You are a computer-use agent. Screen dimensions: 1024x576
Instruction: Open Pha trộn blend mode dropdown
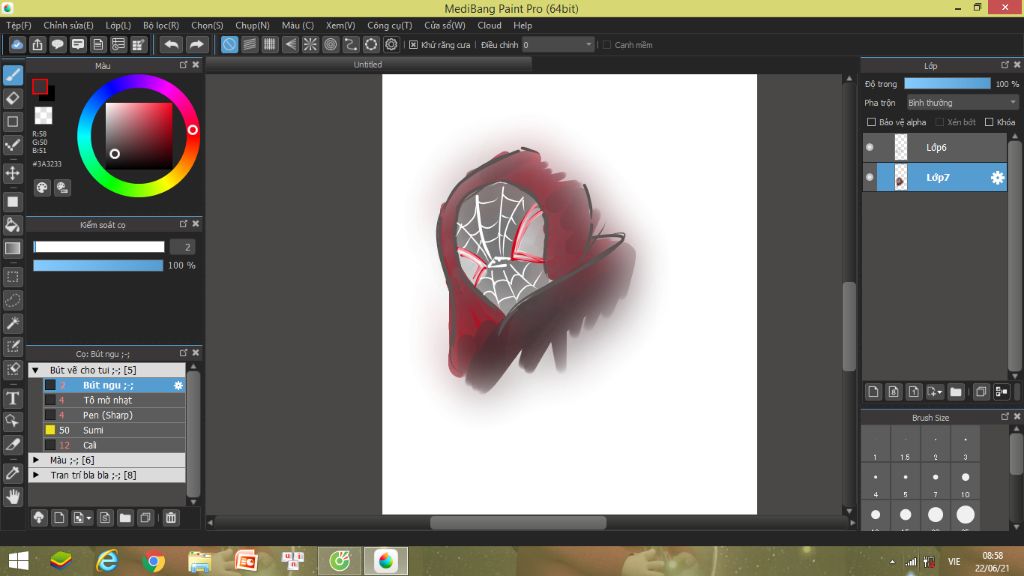[962, 103]
